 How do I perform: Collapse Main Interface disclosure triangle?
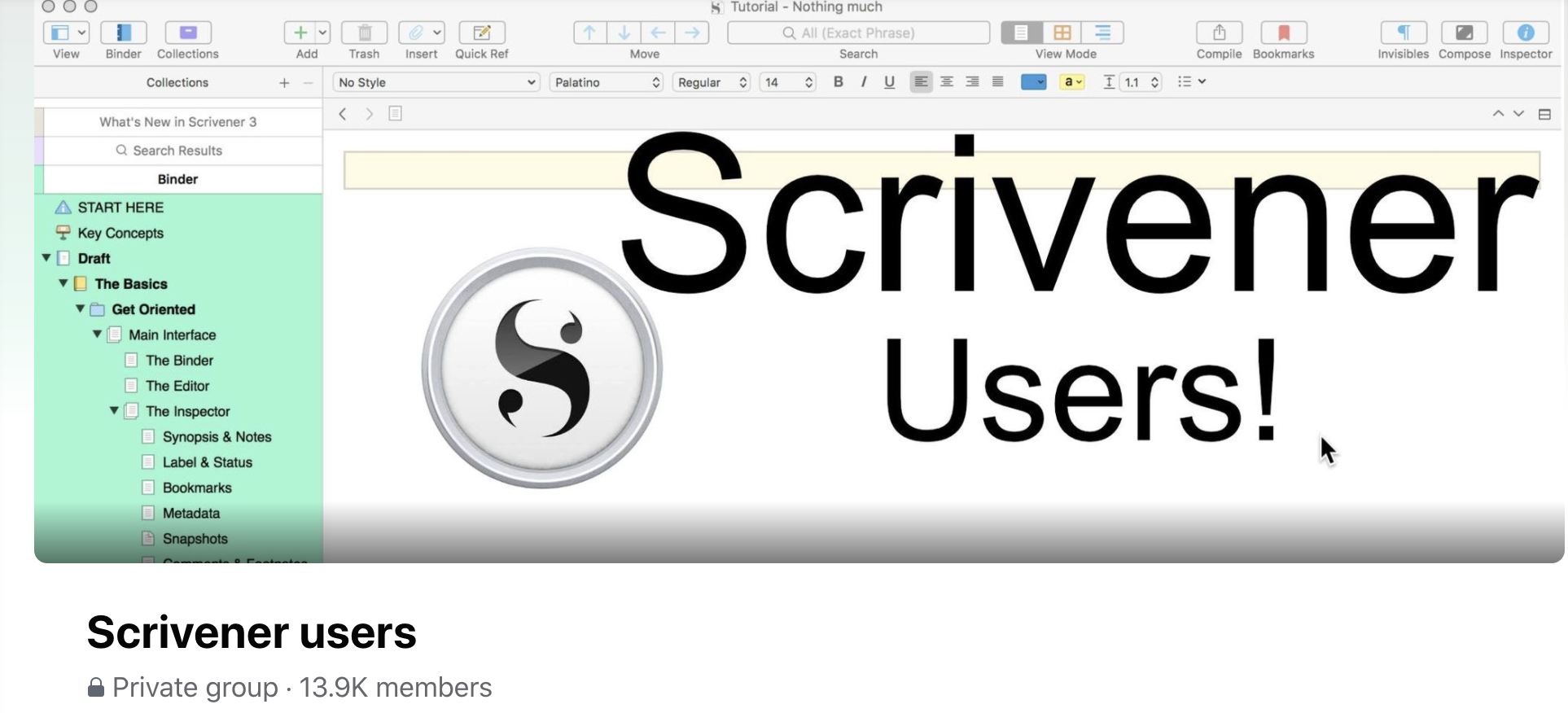tap(98, 335)
